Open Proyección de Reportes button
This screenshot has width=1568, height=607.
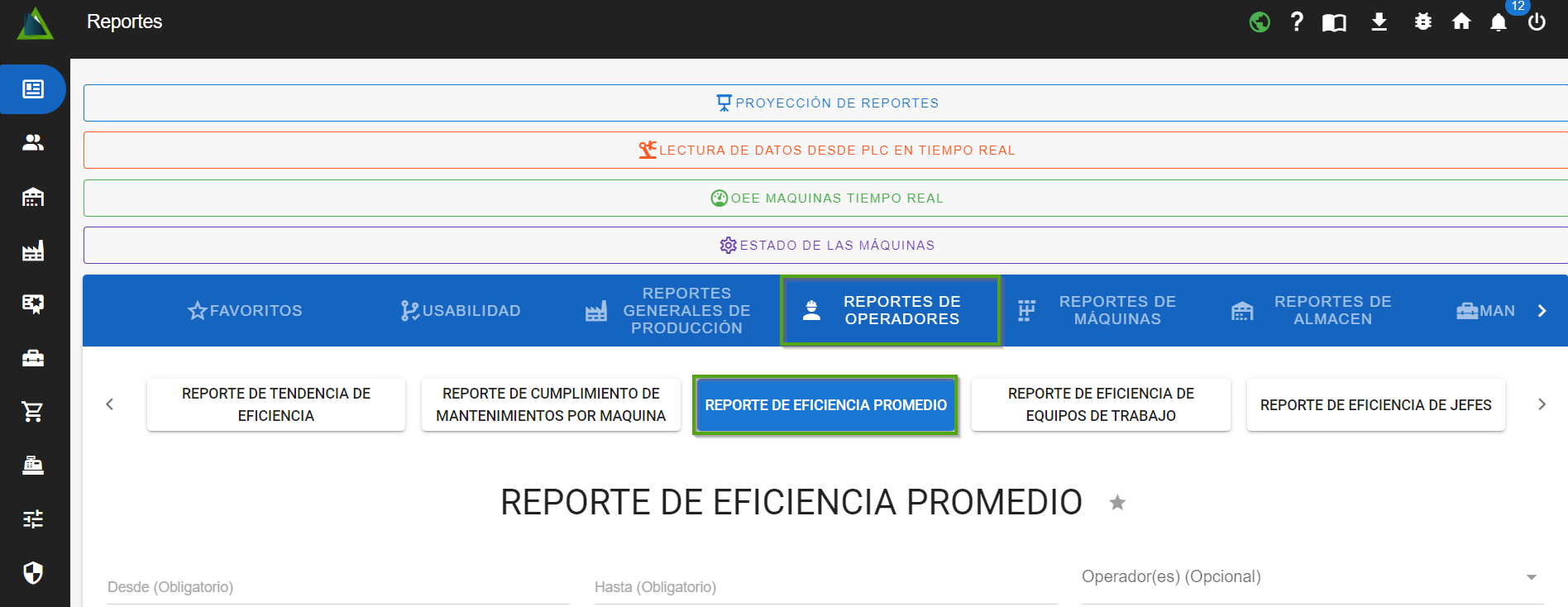click(x=827, y=103)
